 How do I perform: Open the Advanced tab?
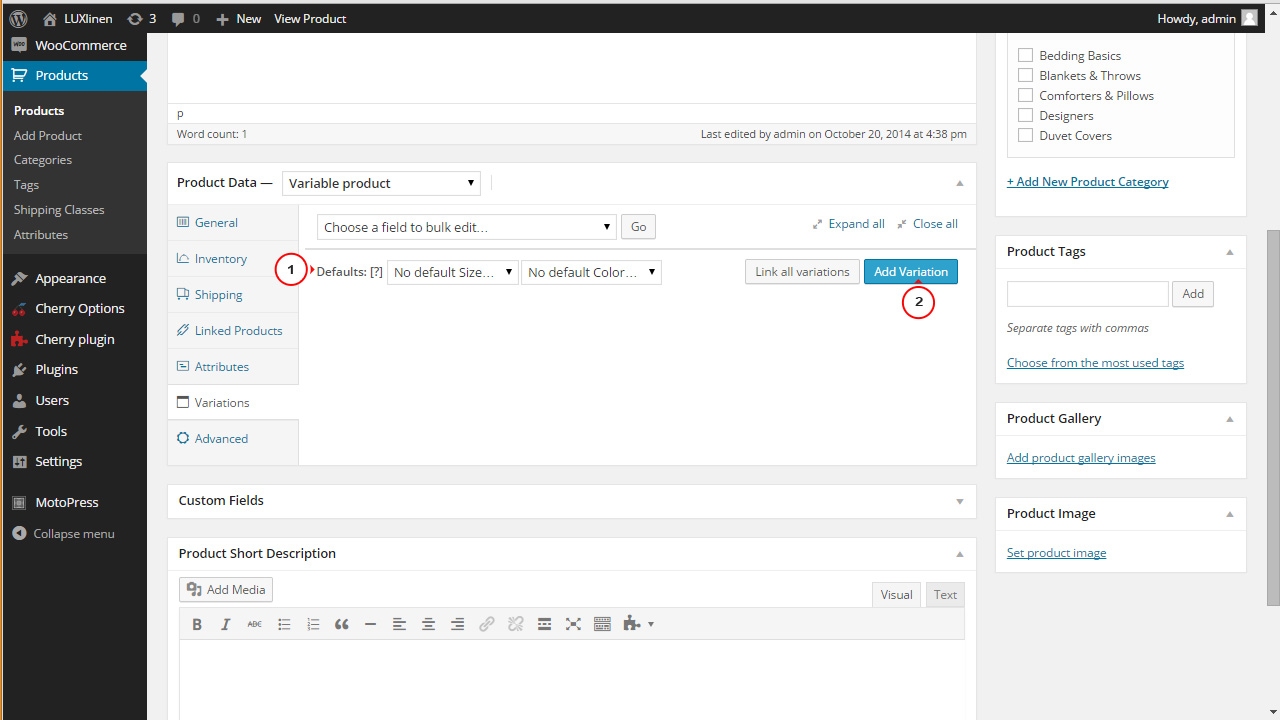pyautogui.click(x=233, y=439)
